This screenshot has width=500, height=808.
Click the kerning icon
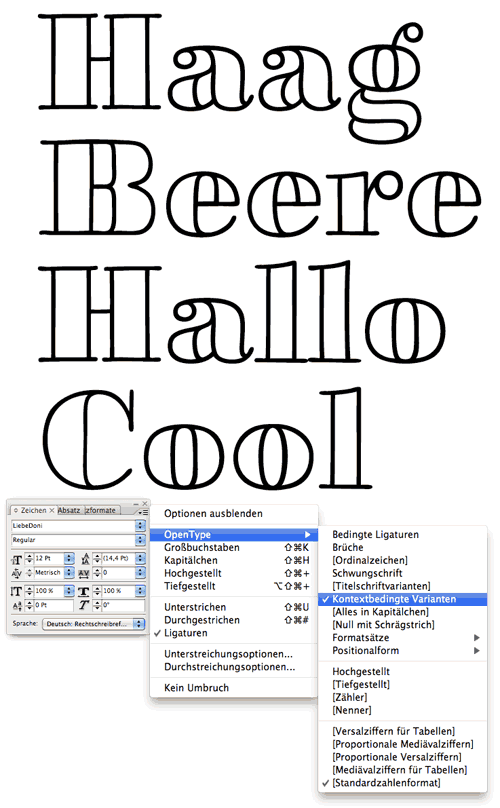pyautogui.click(x=16, y=573)
